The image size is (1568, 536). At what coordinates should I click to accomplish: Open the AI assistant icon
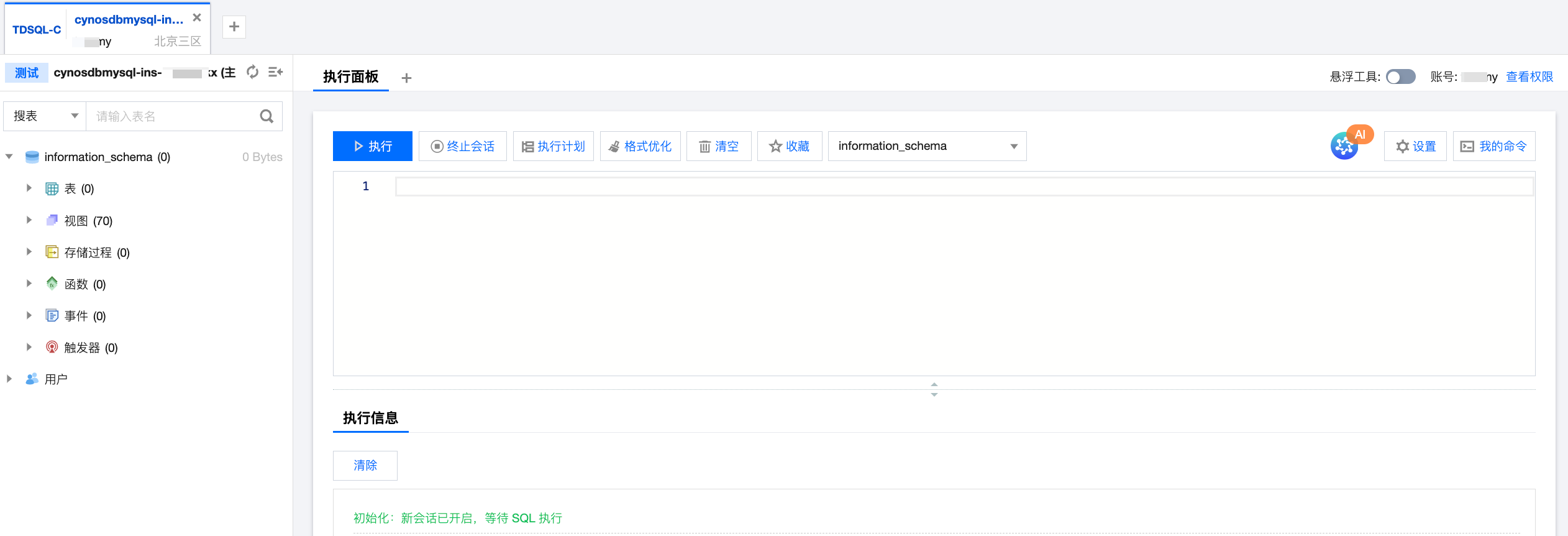pos(1345,146)
